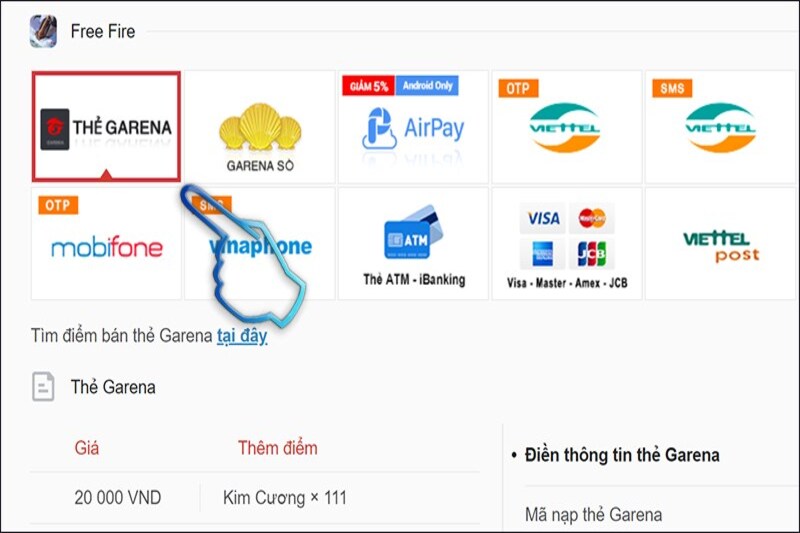Screen dimensions: 800x533
Task: Select Thẻ ATM - iBanking option
Action: pos(413,243)
